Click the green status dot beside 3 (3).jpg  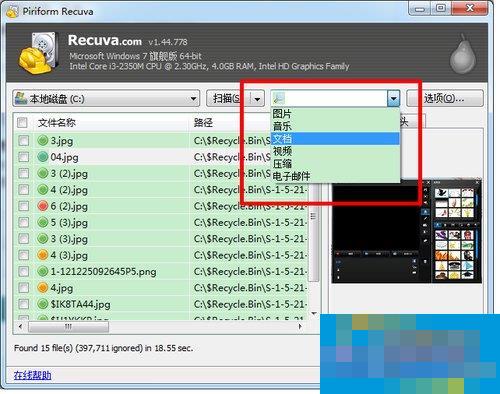point(43,239)
